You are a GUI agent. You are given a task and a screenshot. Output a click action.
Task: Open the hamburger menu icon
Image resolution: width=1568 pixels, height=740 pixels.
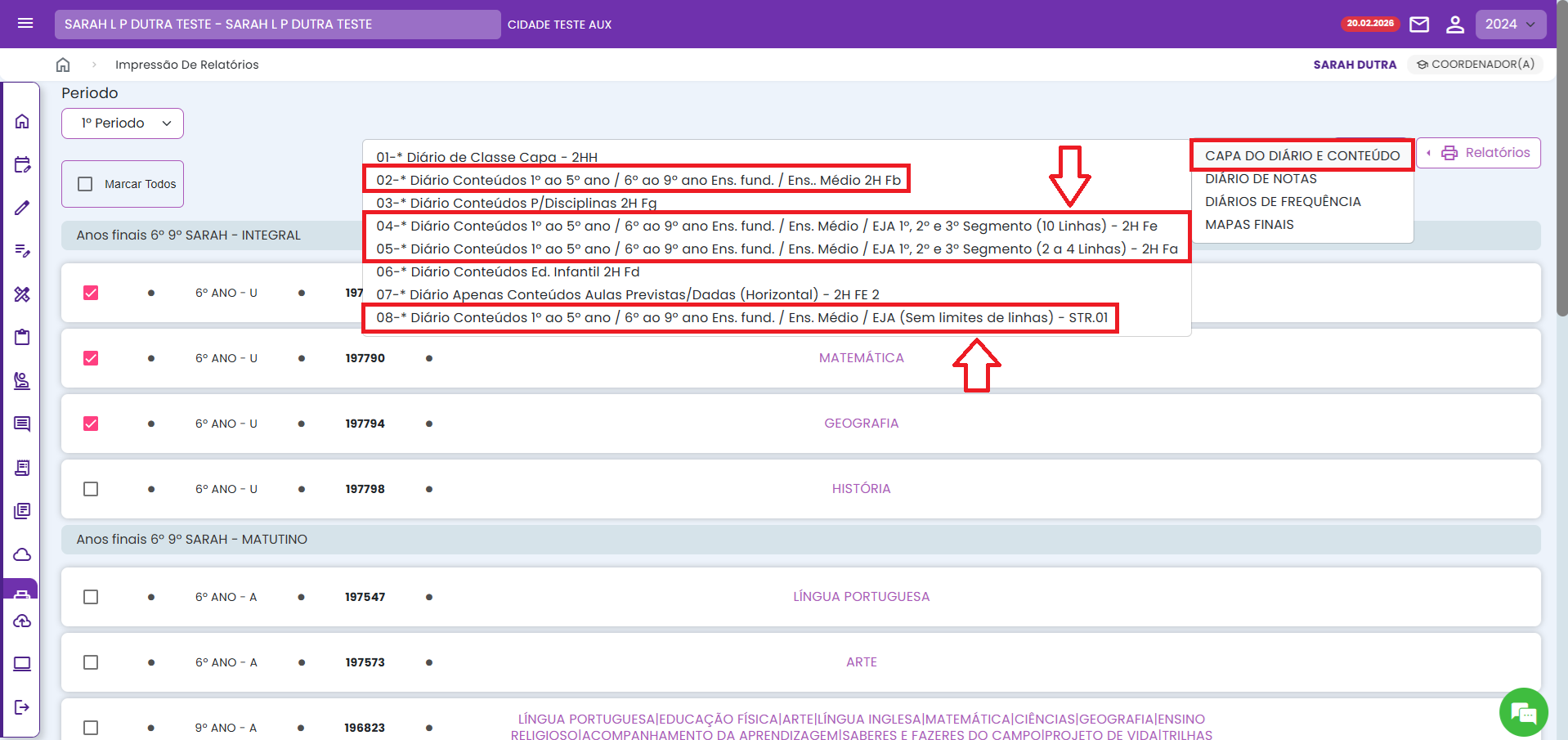click(x=25, y=24)
